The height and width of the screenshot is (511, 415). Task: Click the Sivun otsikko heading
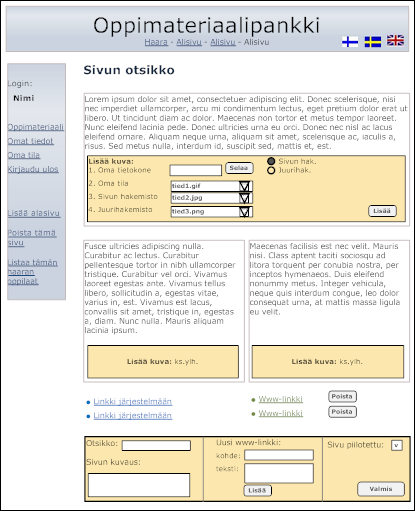129,70
